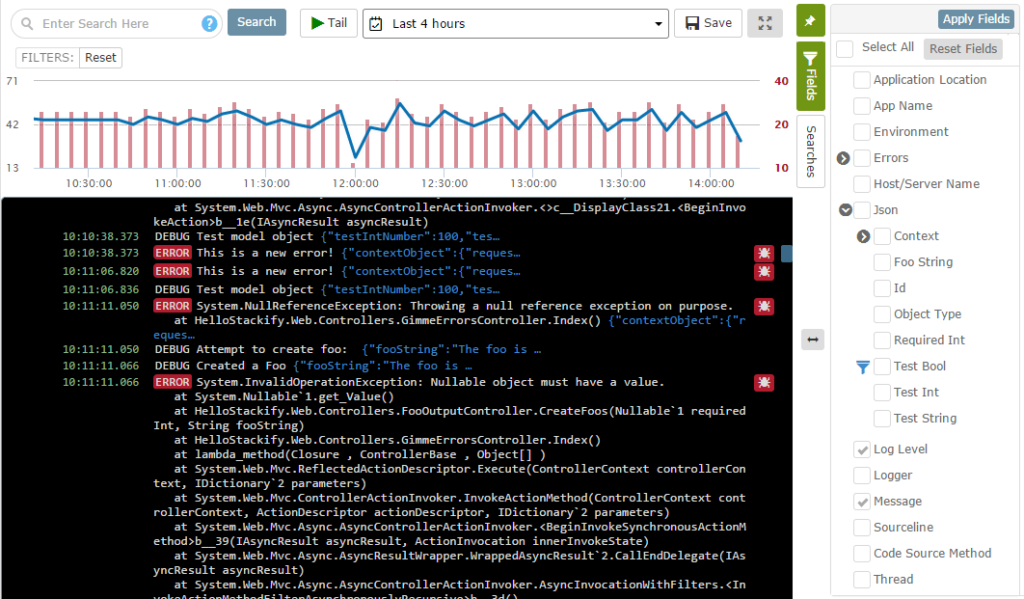The image size is (1024, 599).
Task: Click the log chart line point near 12:00:00
Action: click(355, 158)
